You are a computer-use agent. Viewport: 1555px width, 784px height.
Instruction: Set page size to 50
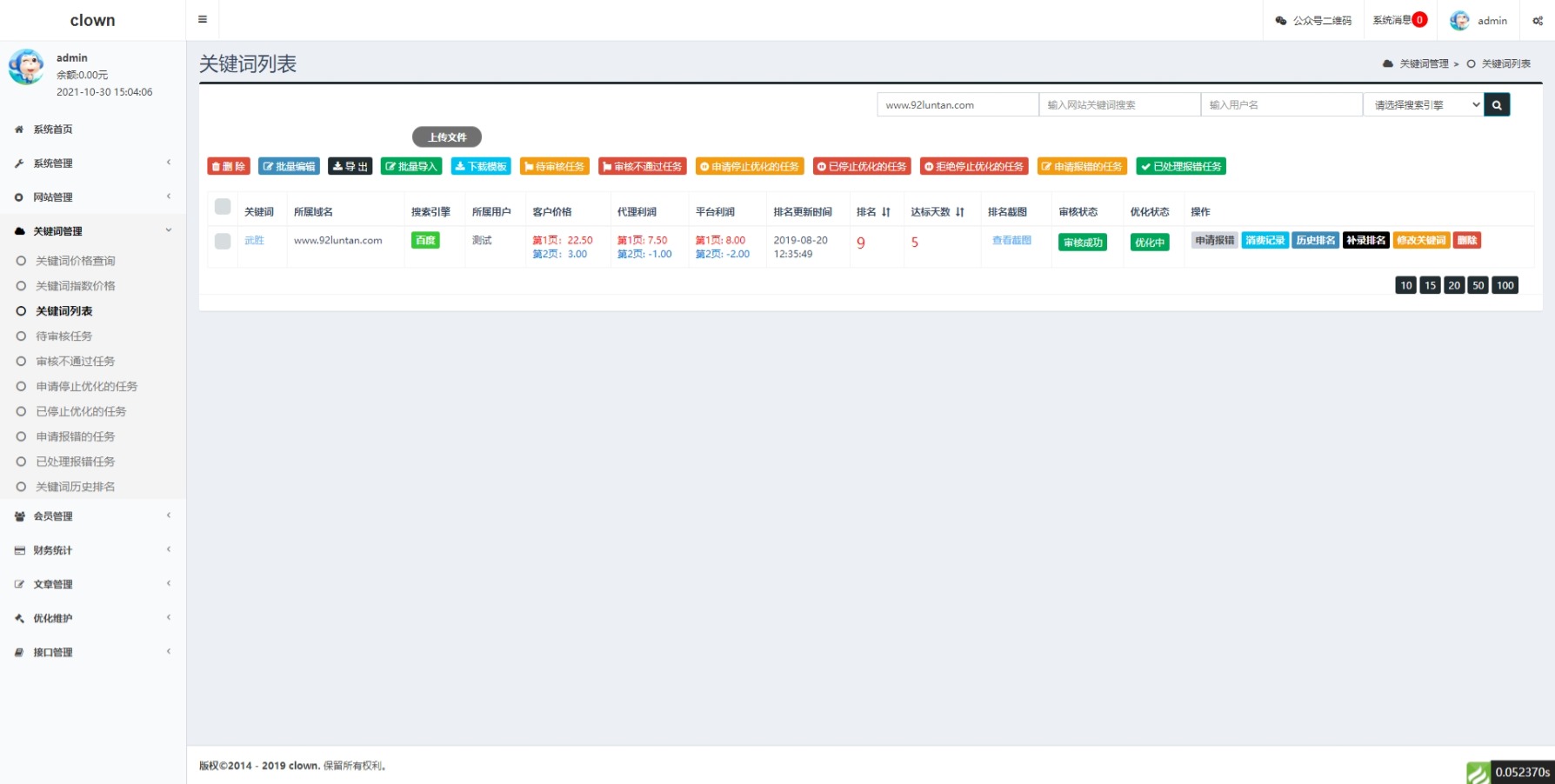(1478, 286)
